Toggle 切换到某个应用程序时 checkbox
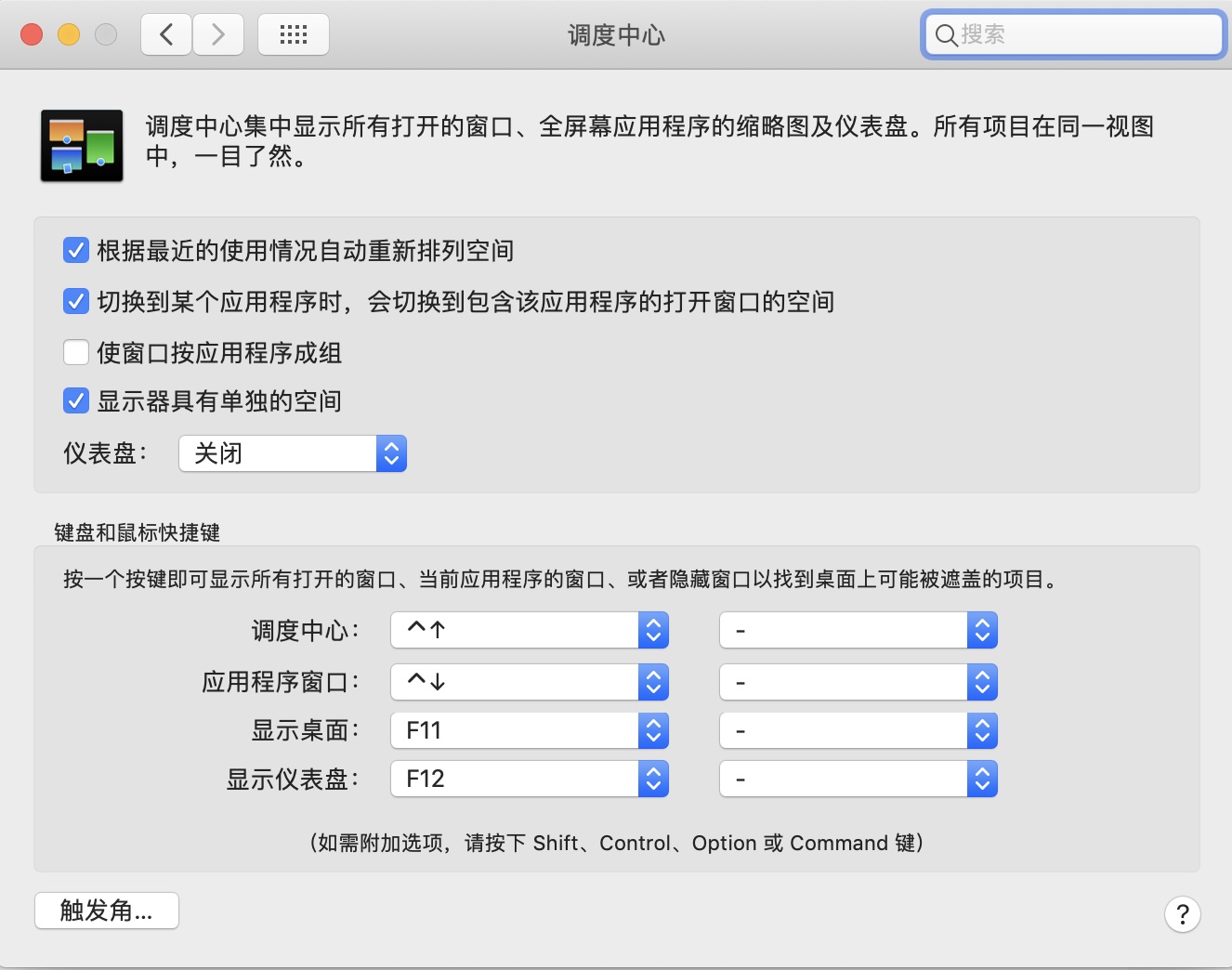 [76, 301]
